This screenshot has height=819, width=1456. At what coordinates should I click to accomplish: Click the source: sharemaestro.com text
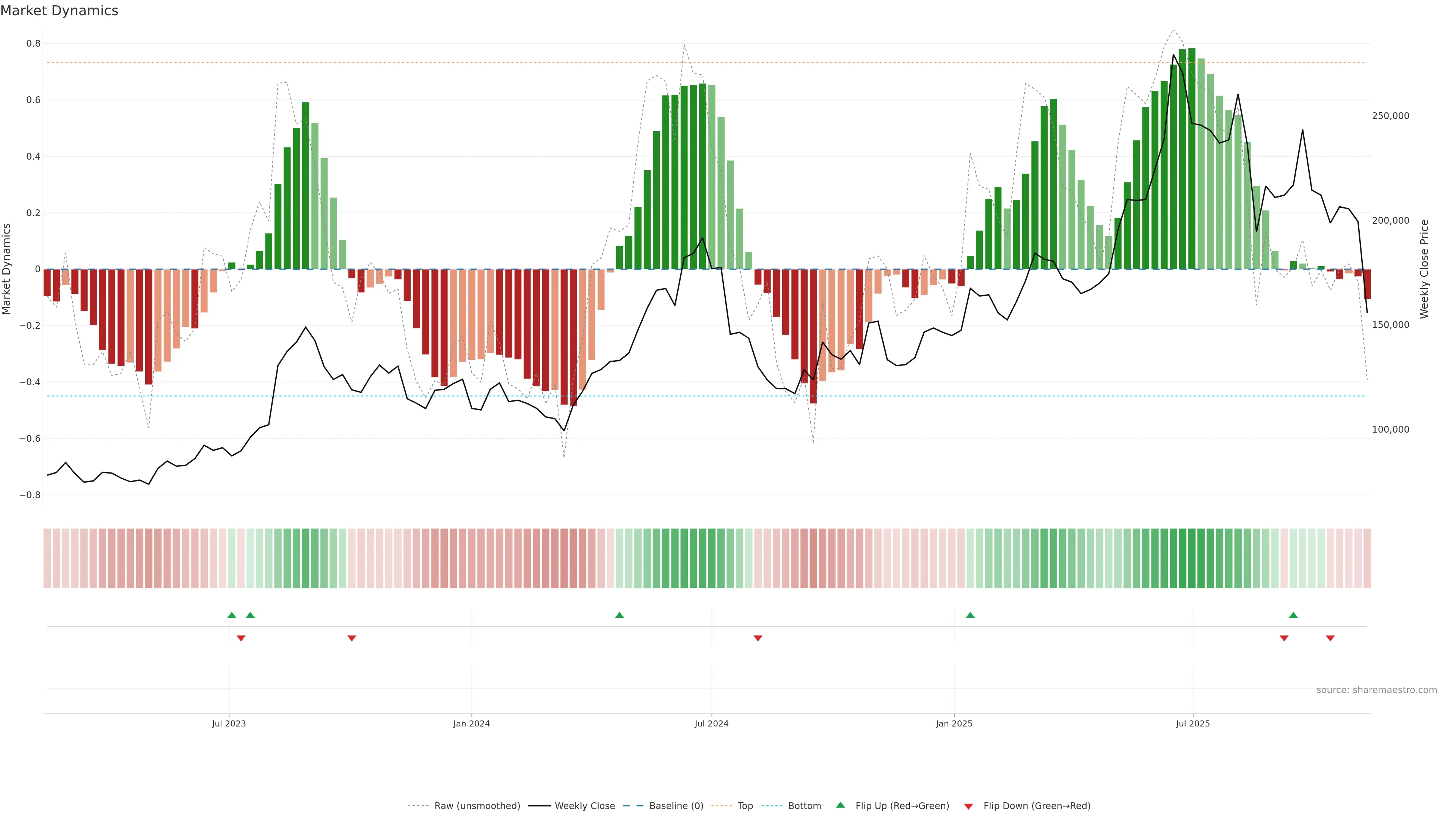pyautogui.click(x=1376, y=690)
